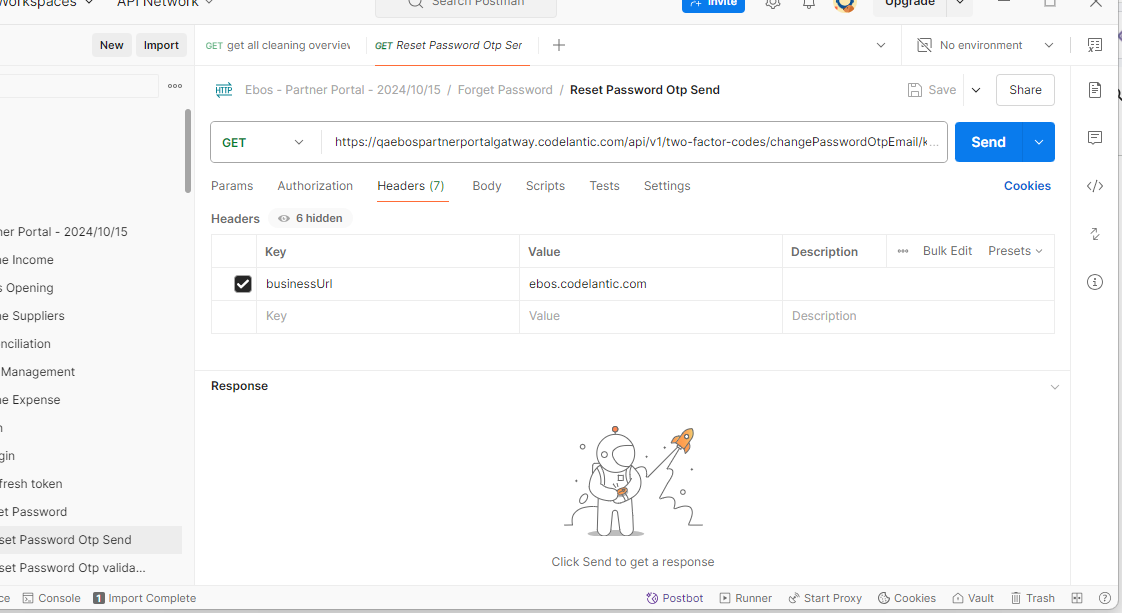1122x613 pixels.
Task: Click the HTTP request type icon
Action: tap(224, 90)
